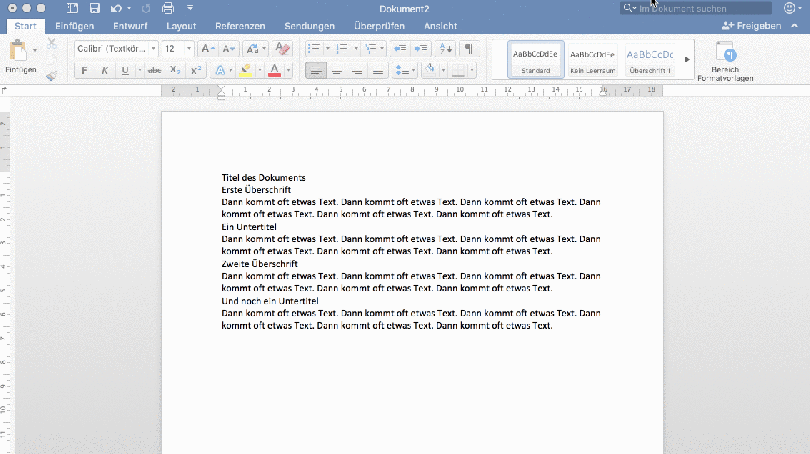Increase the paragraph indent
The width and height of the screenshot is (810, 454).
click(x=421, y=48)
